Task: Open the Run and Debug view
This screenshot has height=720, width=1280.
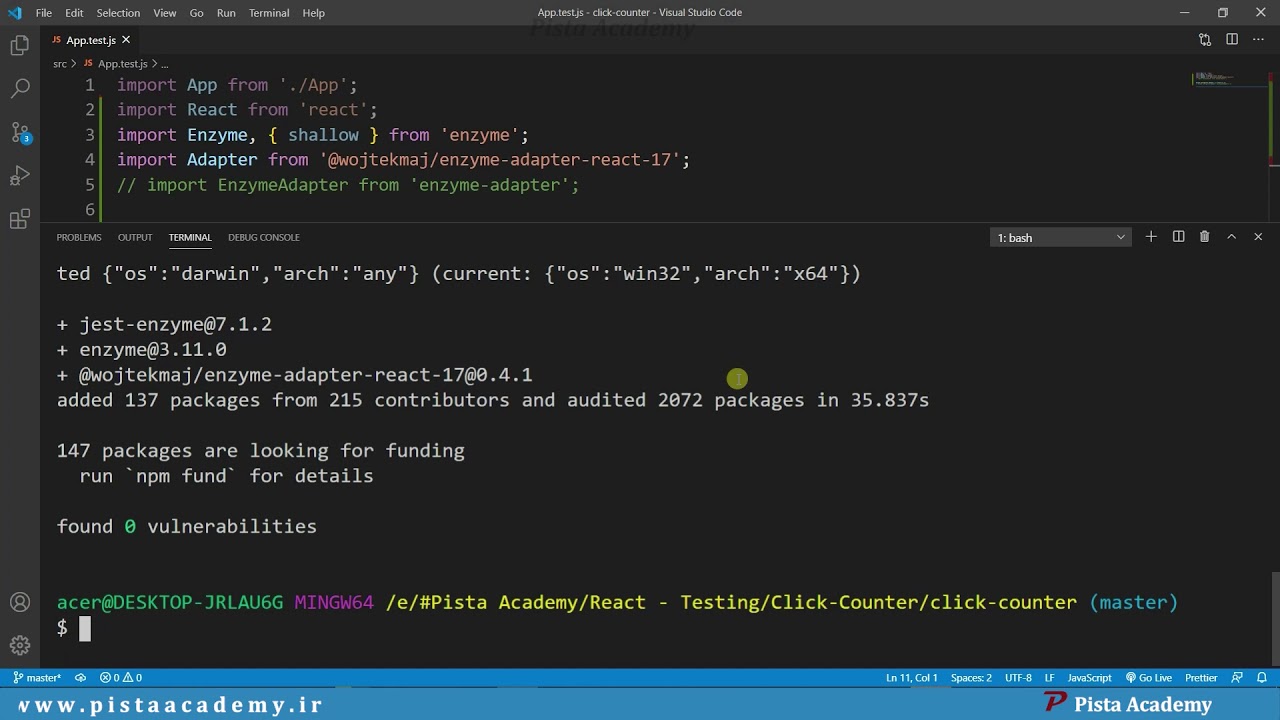Action: point(19,176)
